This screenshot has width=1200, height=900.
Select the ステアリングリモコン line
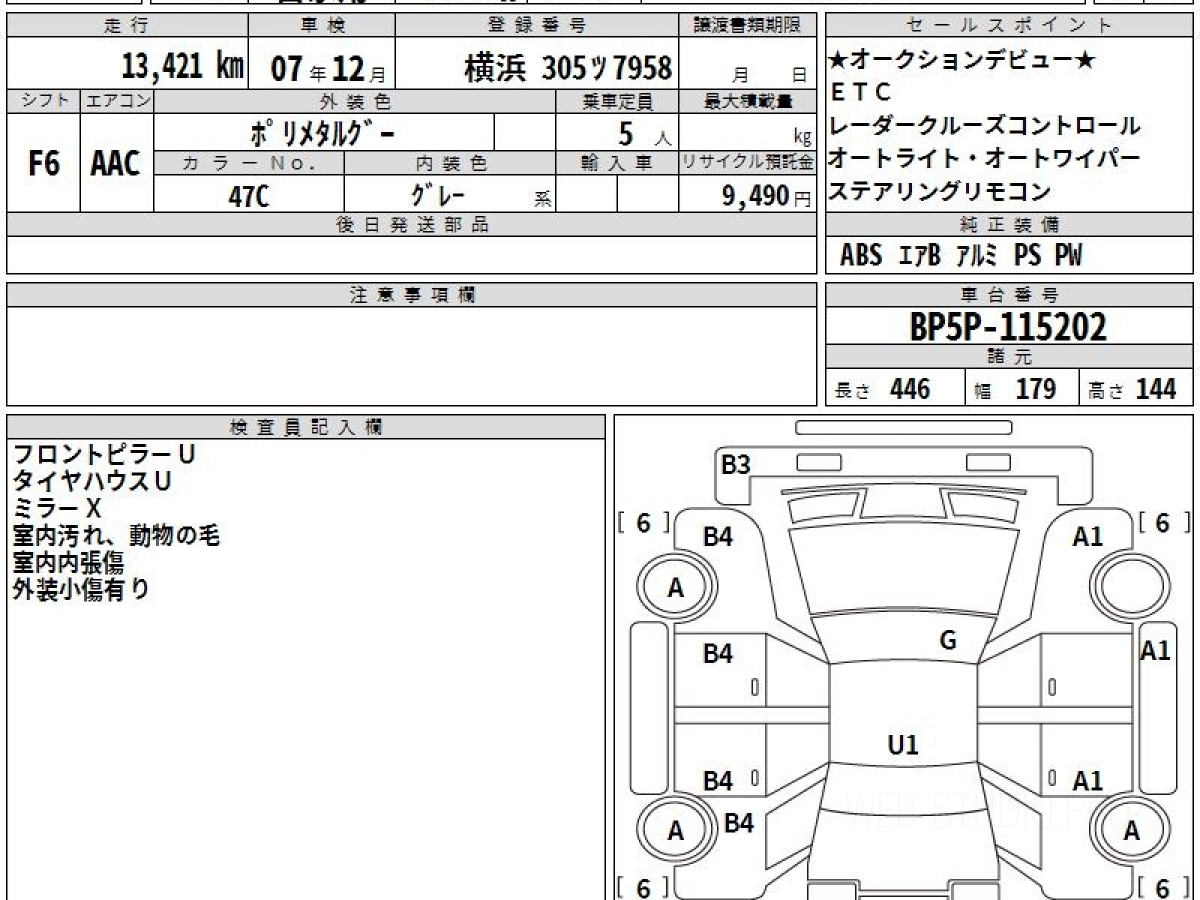coord(940,192)
